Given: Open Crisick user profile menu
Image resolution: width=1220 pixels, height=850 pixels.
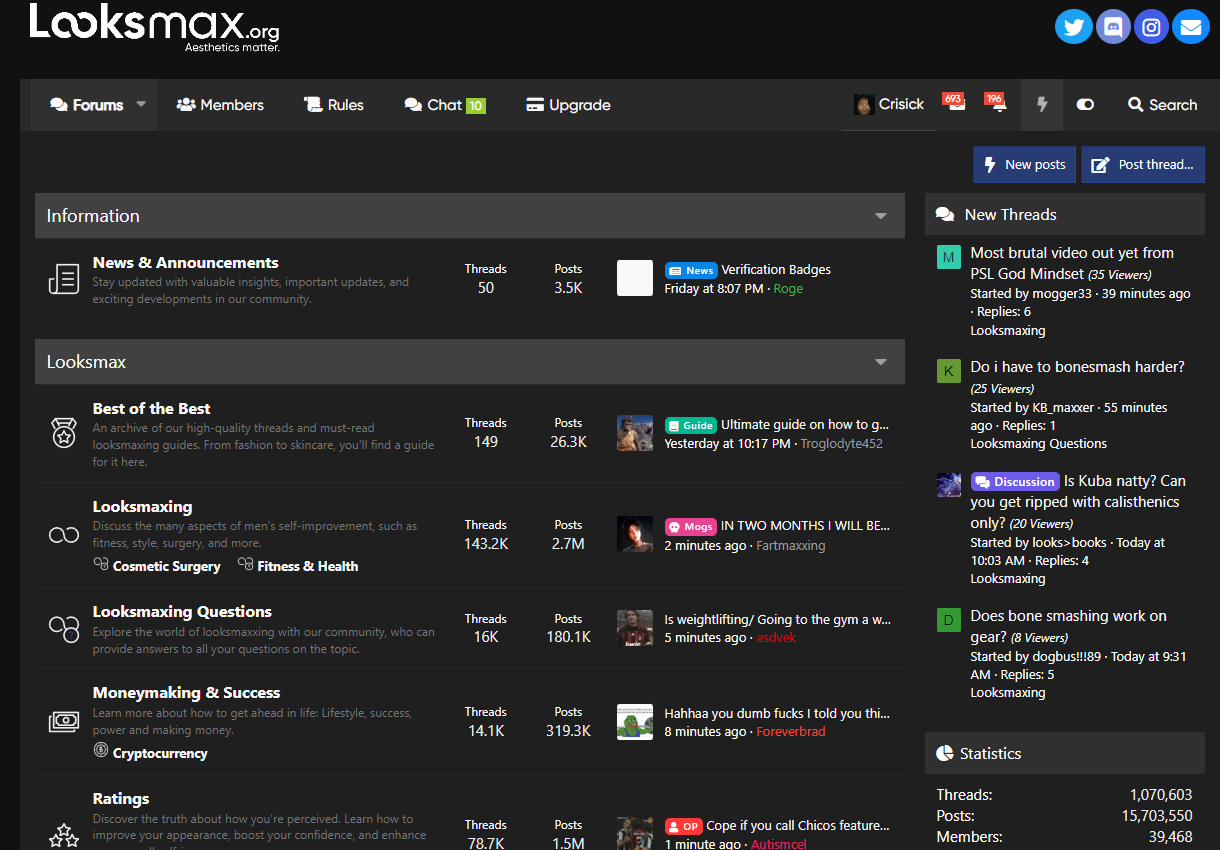Looking at the screenshot, I should (x=889, y=104).
